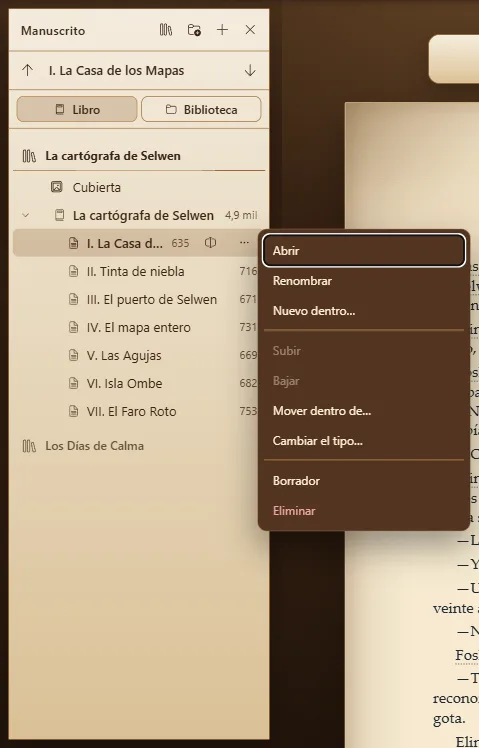Click the book icon of the 4,9 mil manuscript row
This screenshot has width=479, height=748.
coord(59,215)
